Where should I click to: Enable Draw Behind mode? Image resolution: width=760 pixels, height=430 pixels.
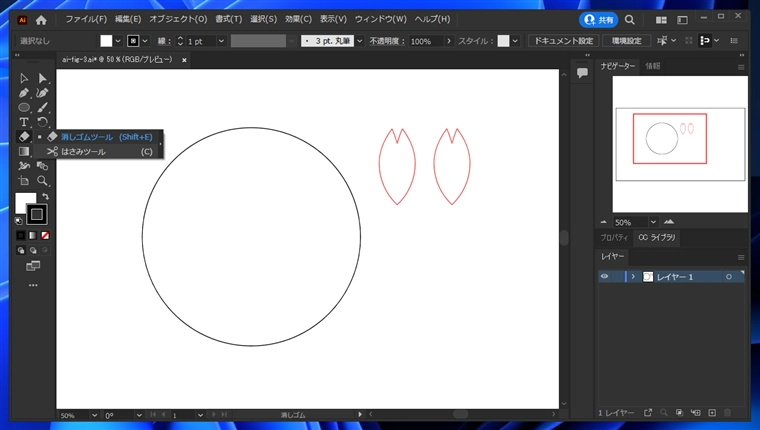click(x=33, y=250)
